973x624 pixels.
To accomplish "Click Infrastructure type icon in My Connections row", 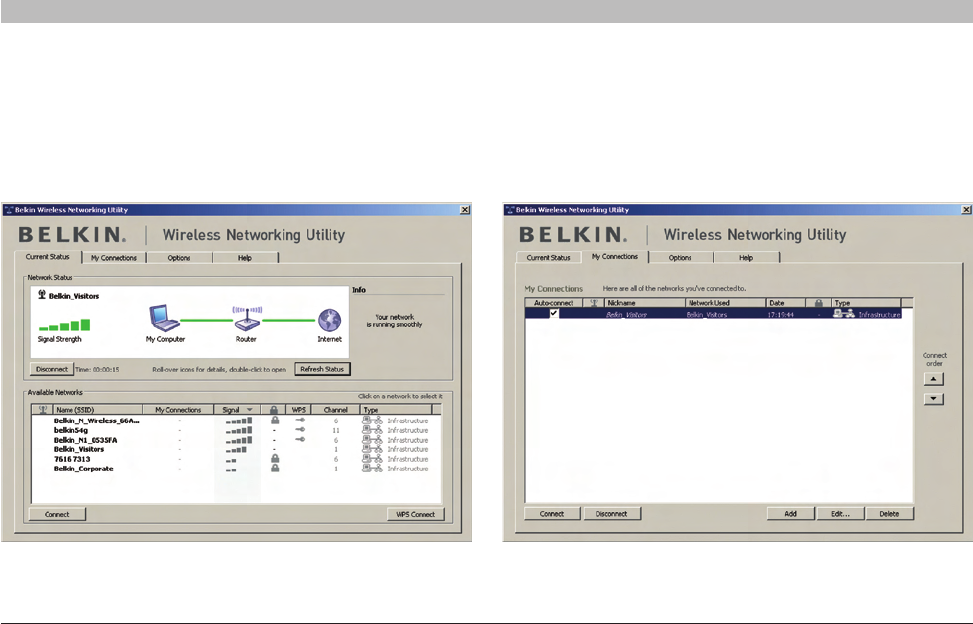I will (843, 314).
